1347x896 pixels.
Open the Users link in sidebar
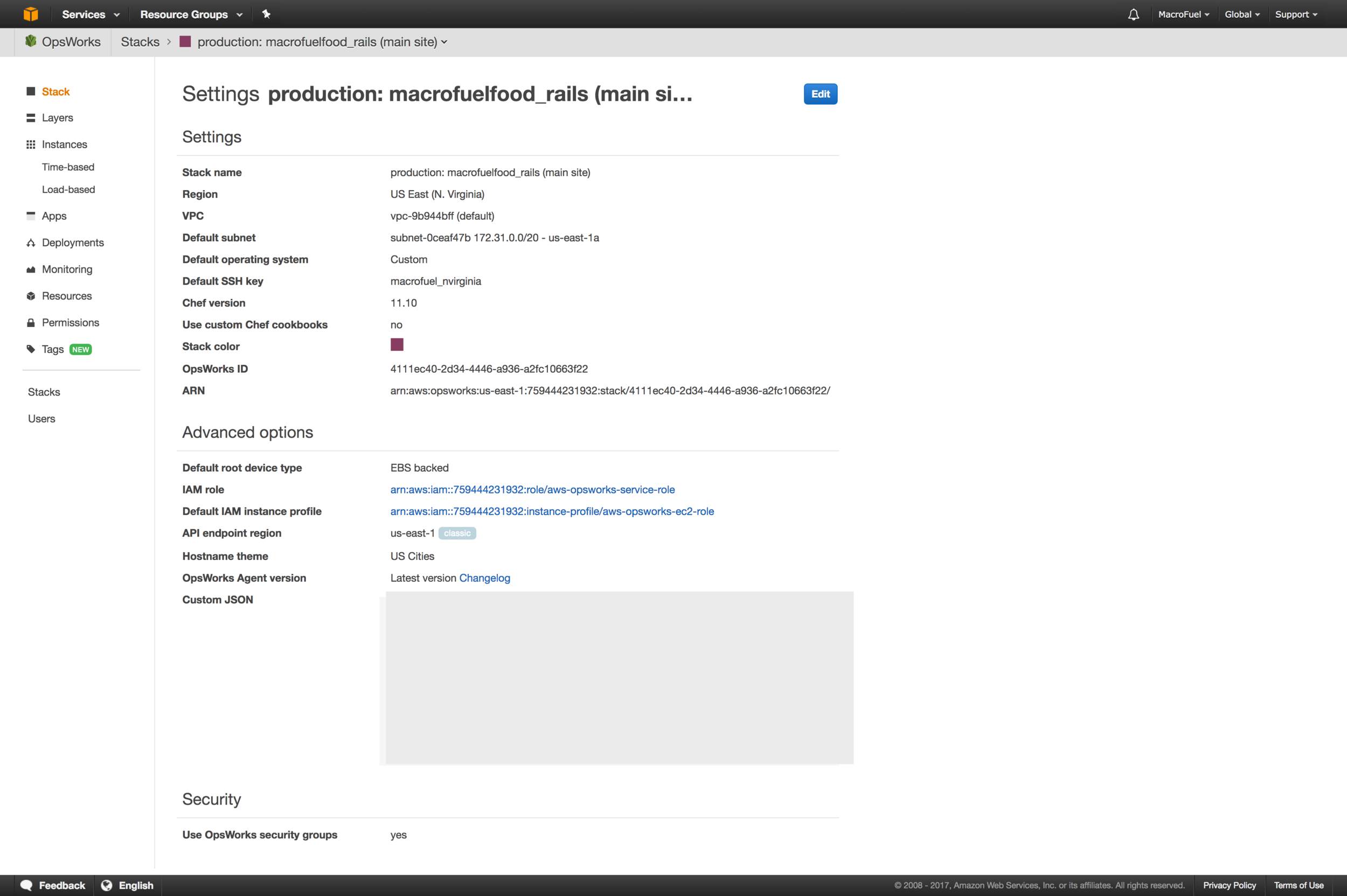(41, 419)
